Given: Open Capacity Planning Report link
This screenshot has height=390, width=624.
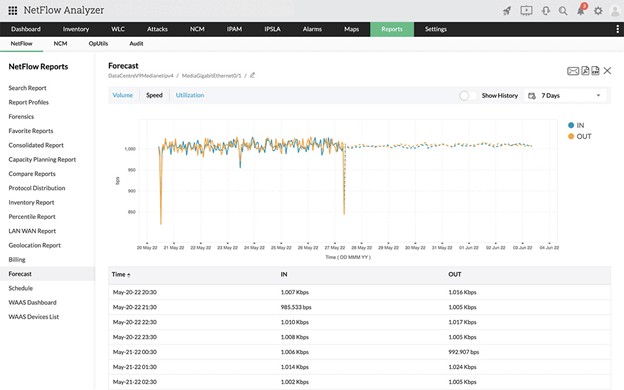Looking at the screenshot, I should (42, 160).
